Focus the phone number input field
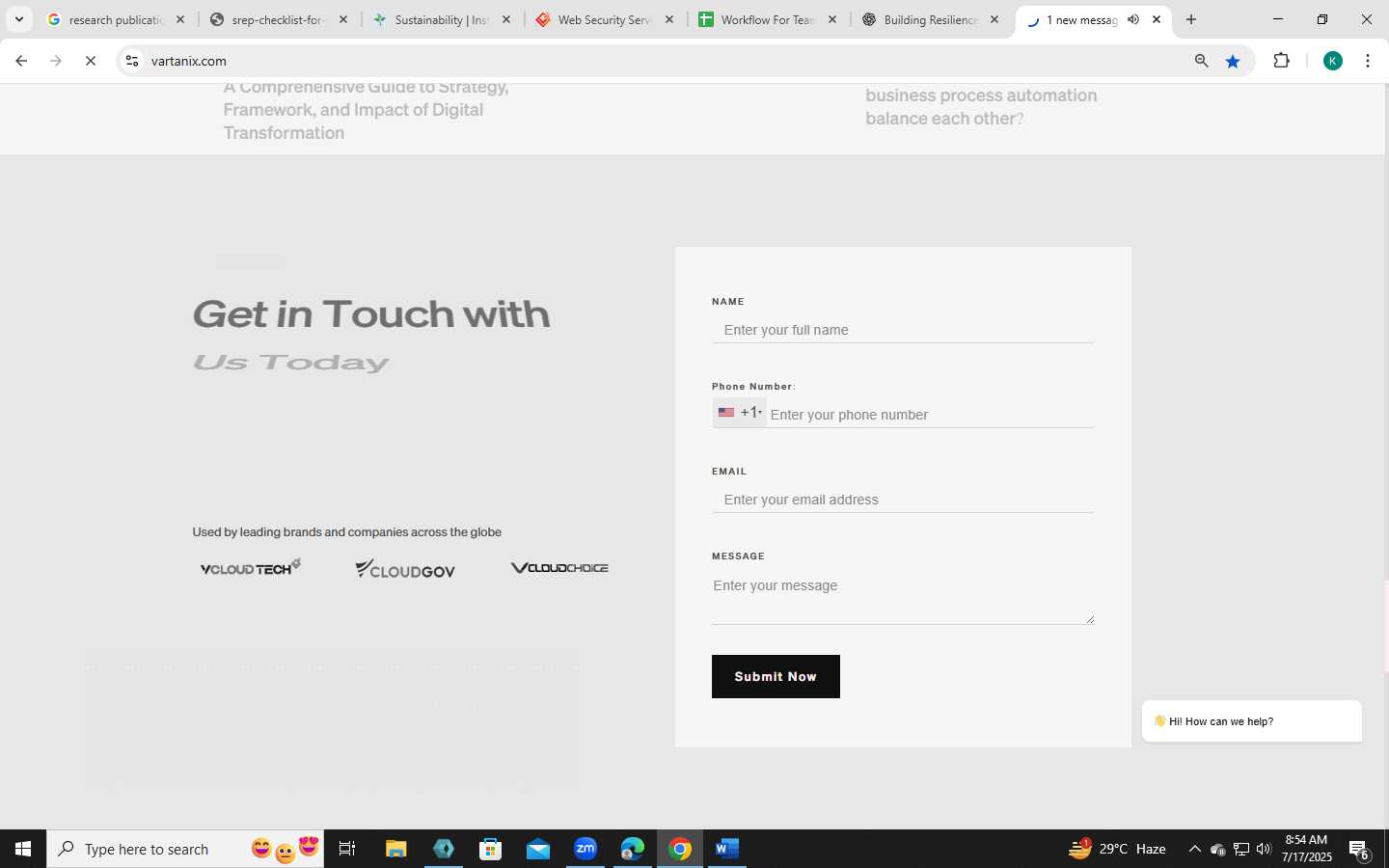The width and height of the screenshot is (1389, 868). (931, 415)
